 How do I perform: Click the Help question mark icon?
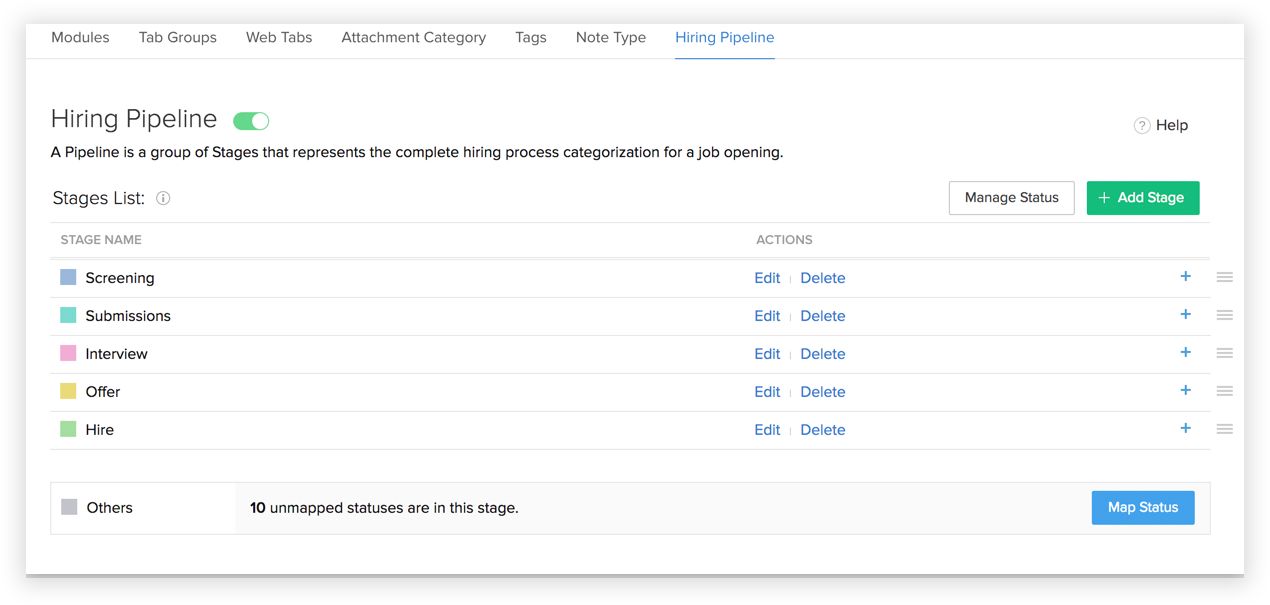coord(1141,125)
